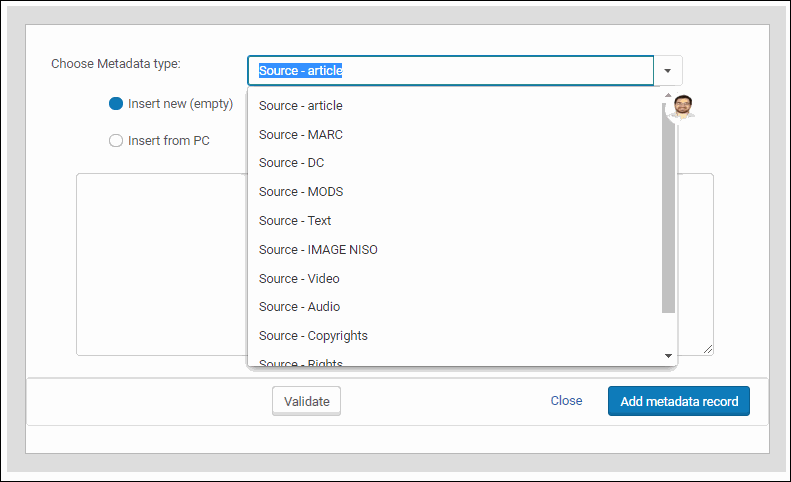Choose Source - Video metadata type

pos(298,279)
